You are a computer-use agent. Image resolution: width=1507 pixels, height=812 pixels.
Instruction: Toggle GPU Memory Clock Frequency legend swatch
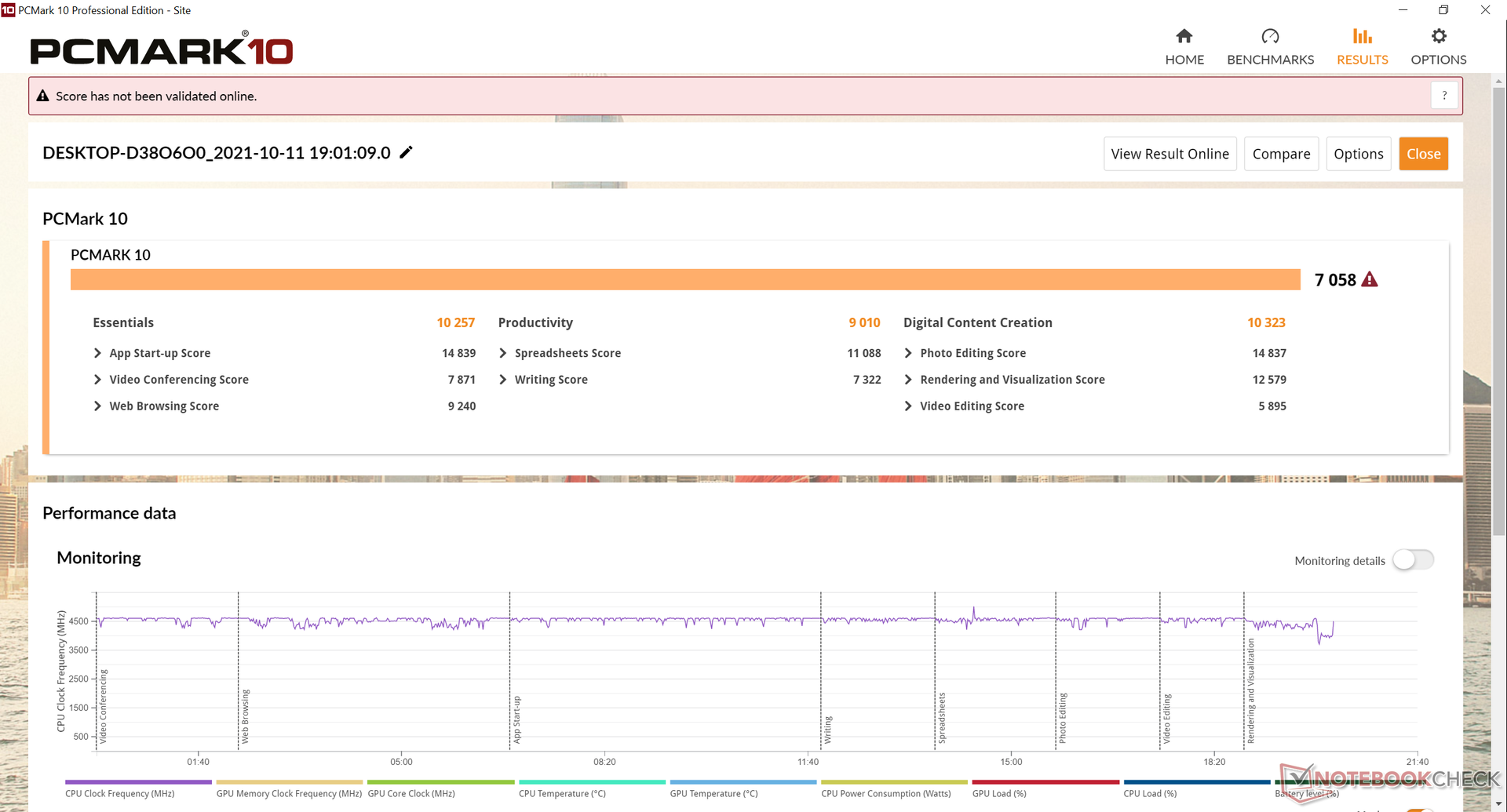tap(290, 782)
